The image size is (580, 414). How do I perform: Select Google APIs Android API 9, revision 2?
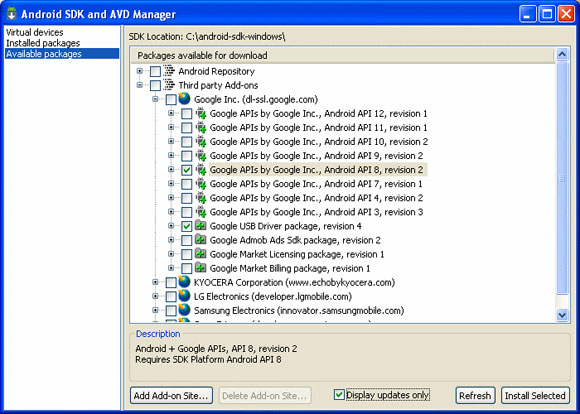click(316, 156)
